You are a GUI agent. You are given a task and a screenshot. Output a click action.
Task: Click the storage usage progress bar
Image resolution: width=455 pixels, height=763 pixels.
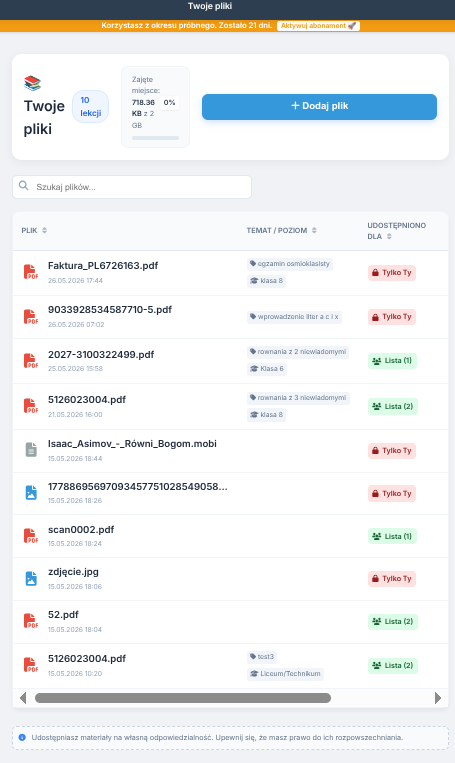click(x=155, y=138)
